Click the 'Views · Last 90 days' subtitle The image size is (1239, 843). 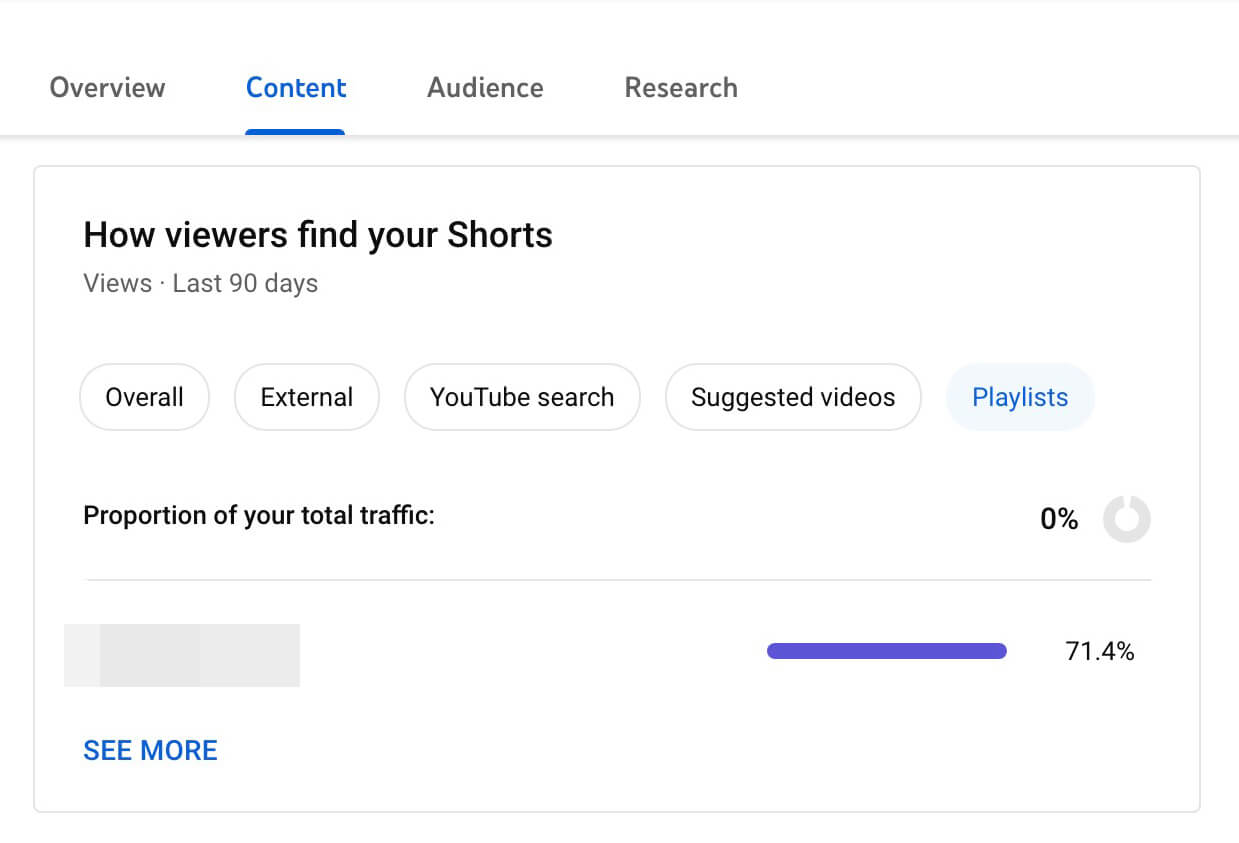click(200, 283)
